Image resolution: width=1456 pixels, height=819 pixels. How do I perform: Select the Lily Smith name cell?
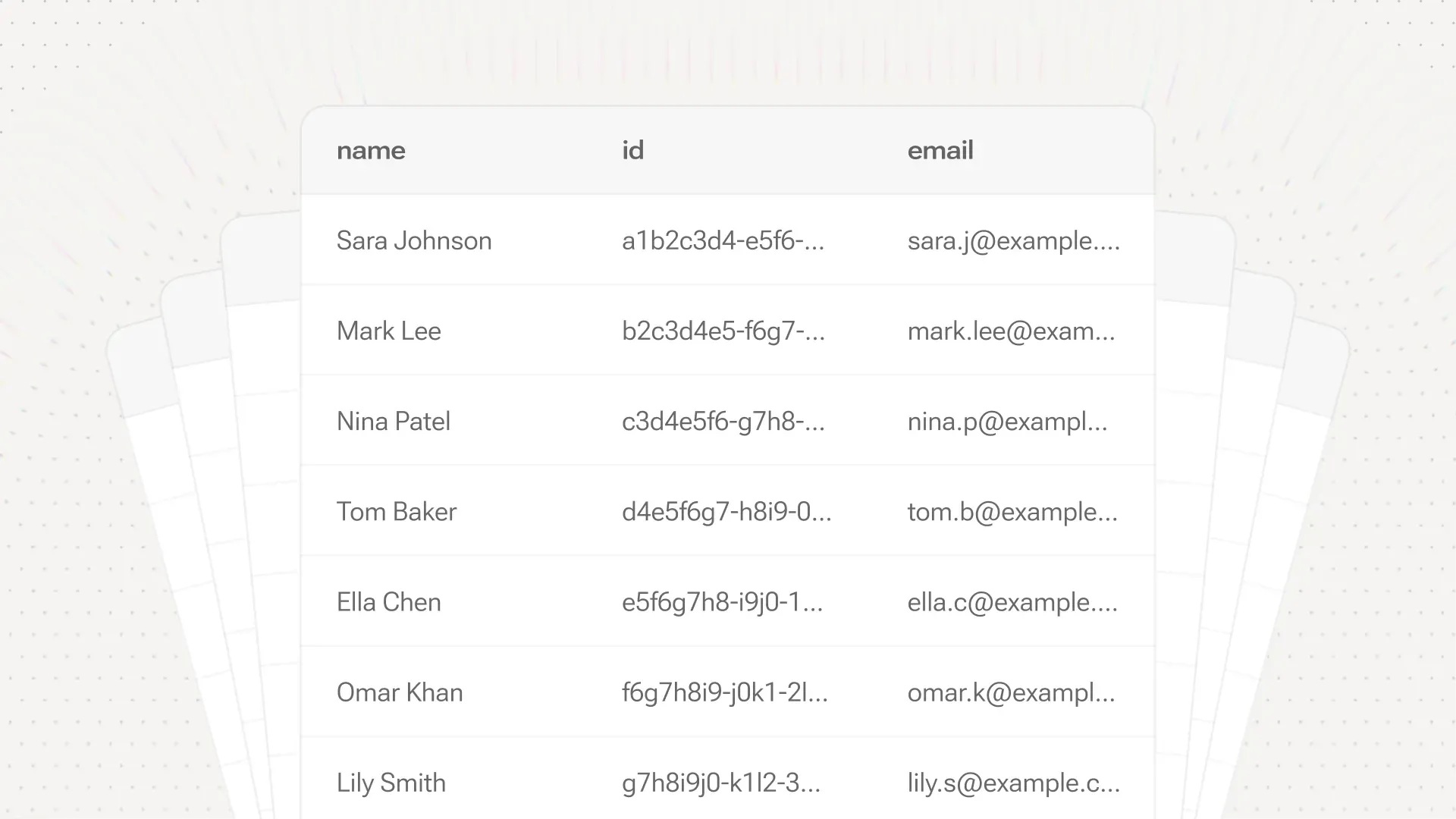391,783
